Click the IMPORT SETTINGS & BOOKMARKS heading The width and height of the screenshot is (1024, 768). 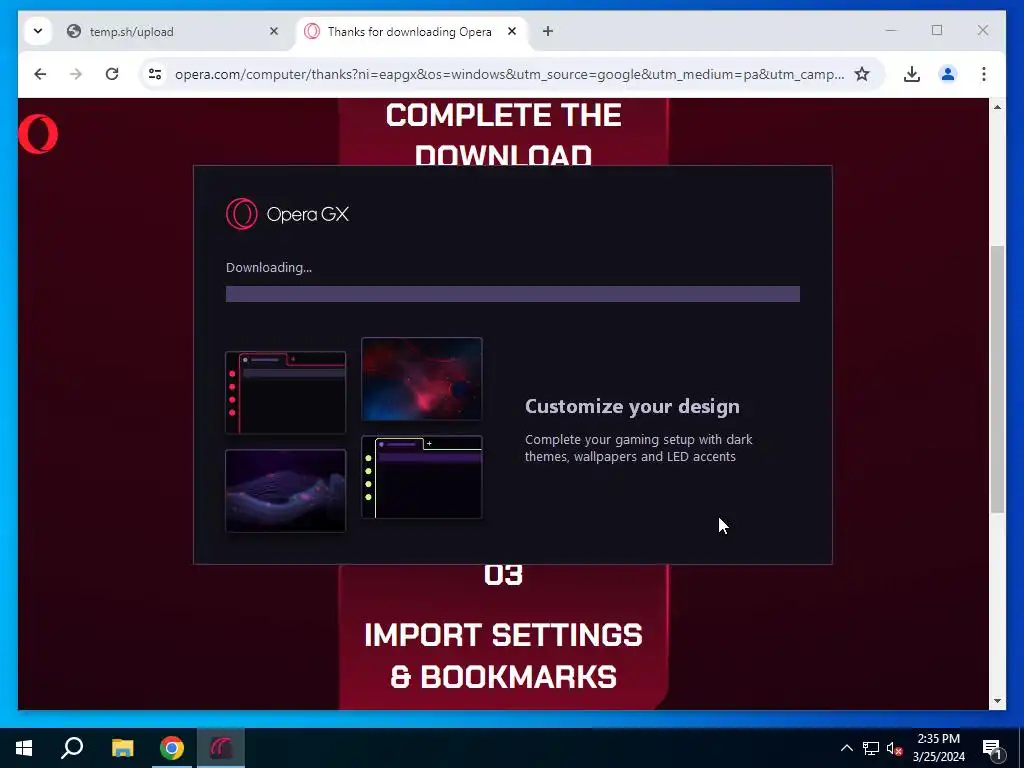[x=503, y=656]
